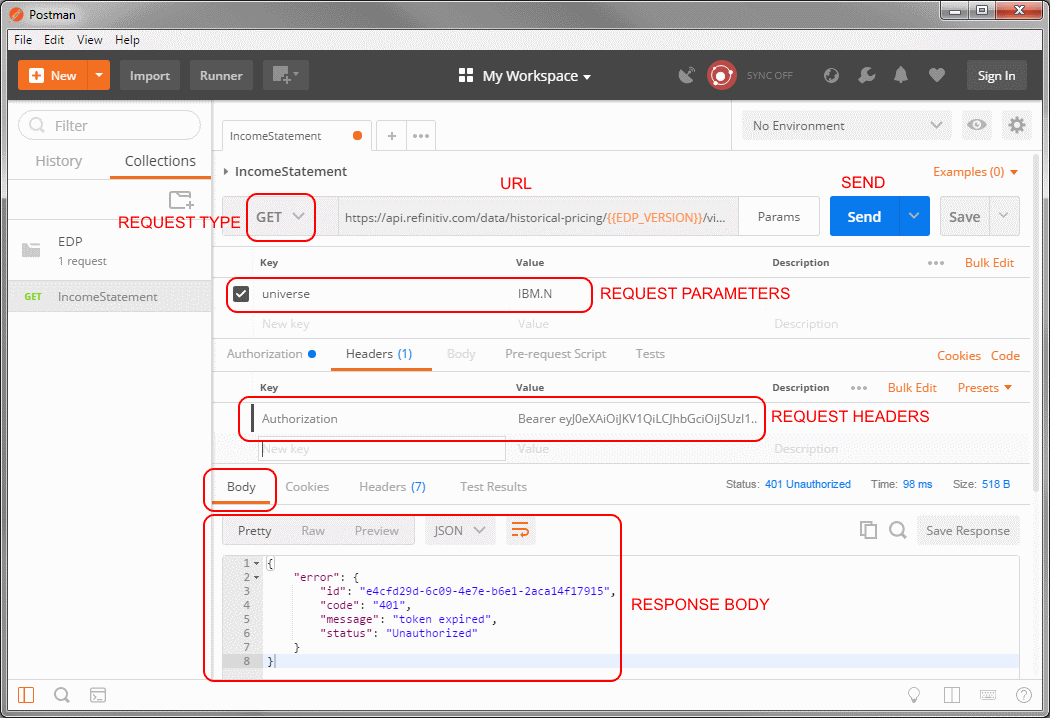Open Test Results tab

pos(494,487)
